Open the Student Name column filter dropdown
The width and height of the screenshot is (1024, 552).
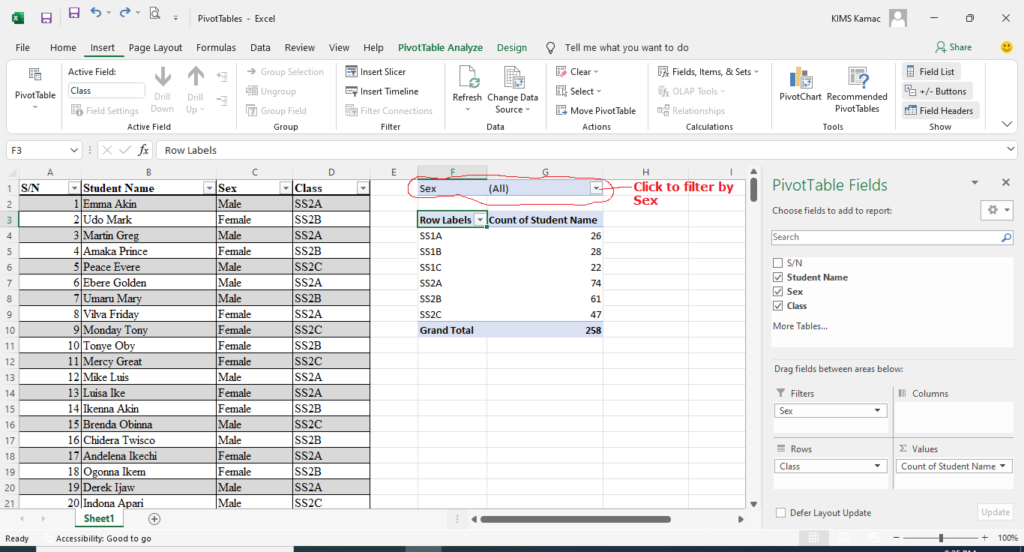tap(209, 188)
